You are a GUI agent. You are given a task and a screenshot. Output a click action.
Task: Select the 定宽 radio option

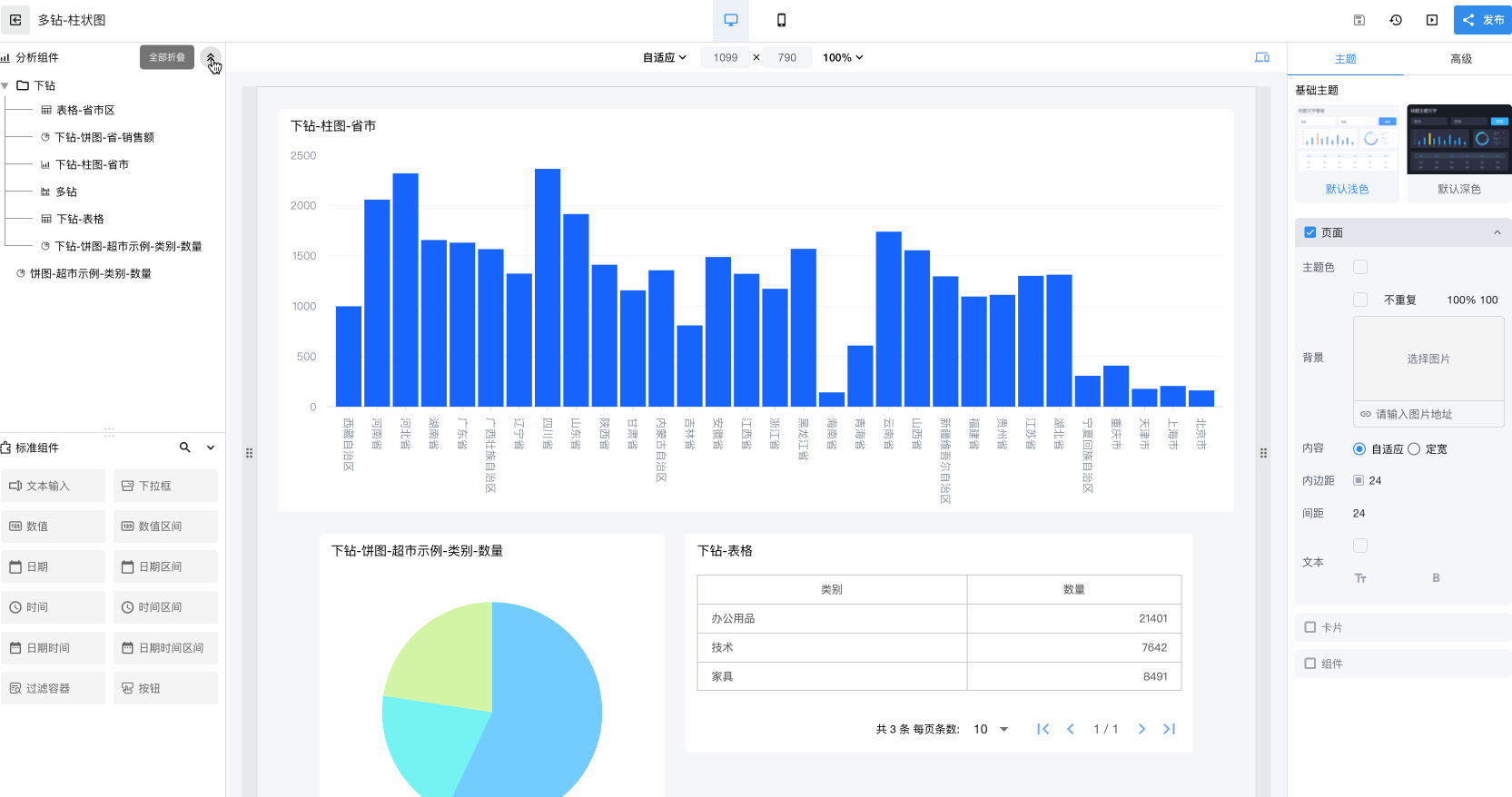click(1414, 449)
